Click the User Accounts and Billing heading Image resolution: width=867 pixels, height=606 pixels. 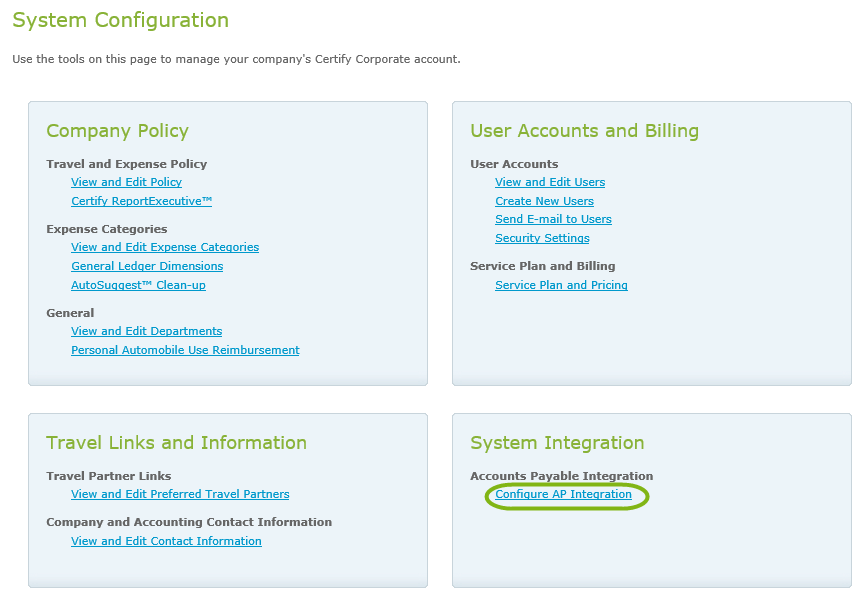(584, 131)
